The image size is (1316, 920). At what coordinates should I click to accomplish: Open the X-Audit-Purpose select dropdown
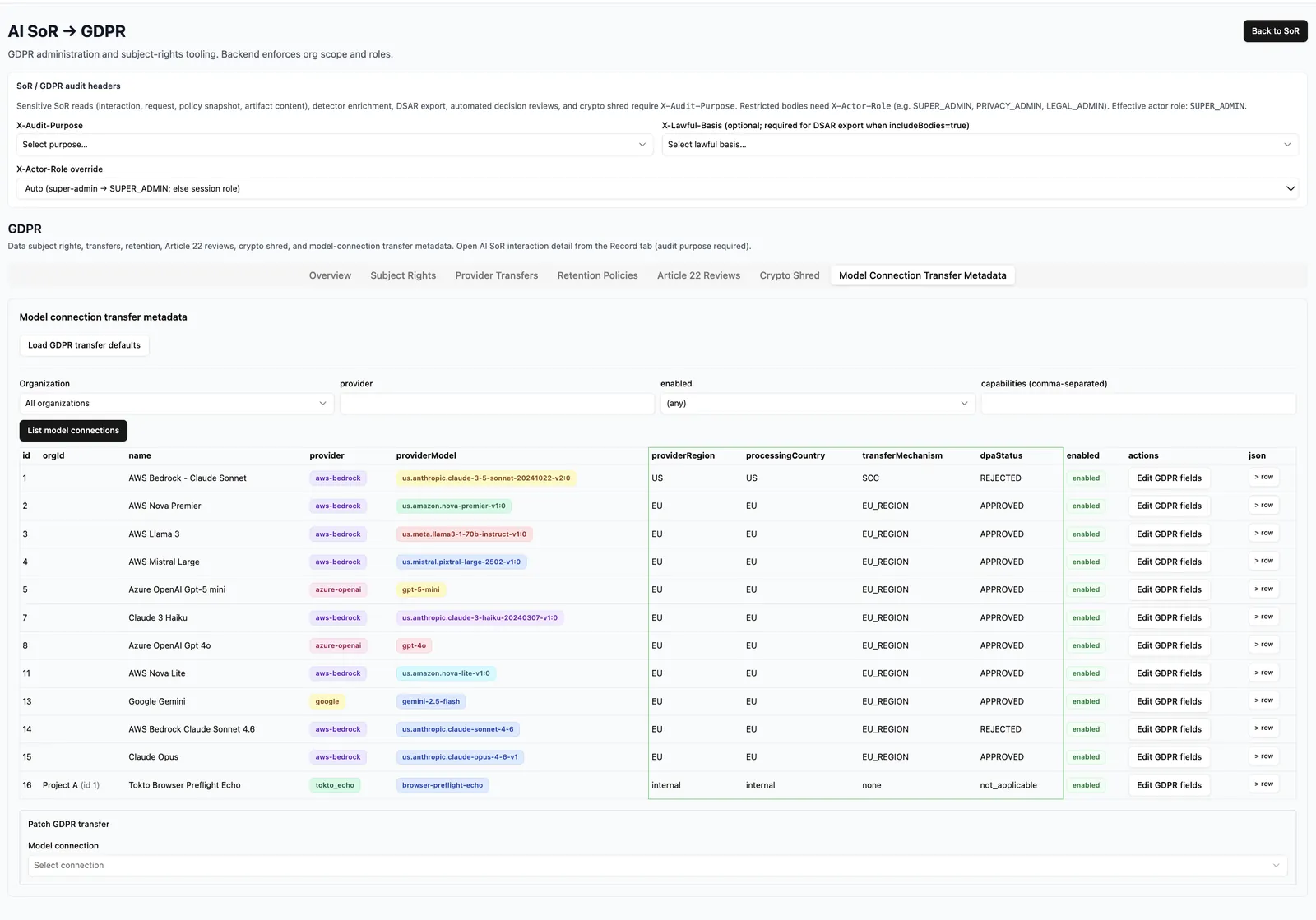[x=334, y=145]
